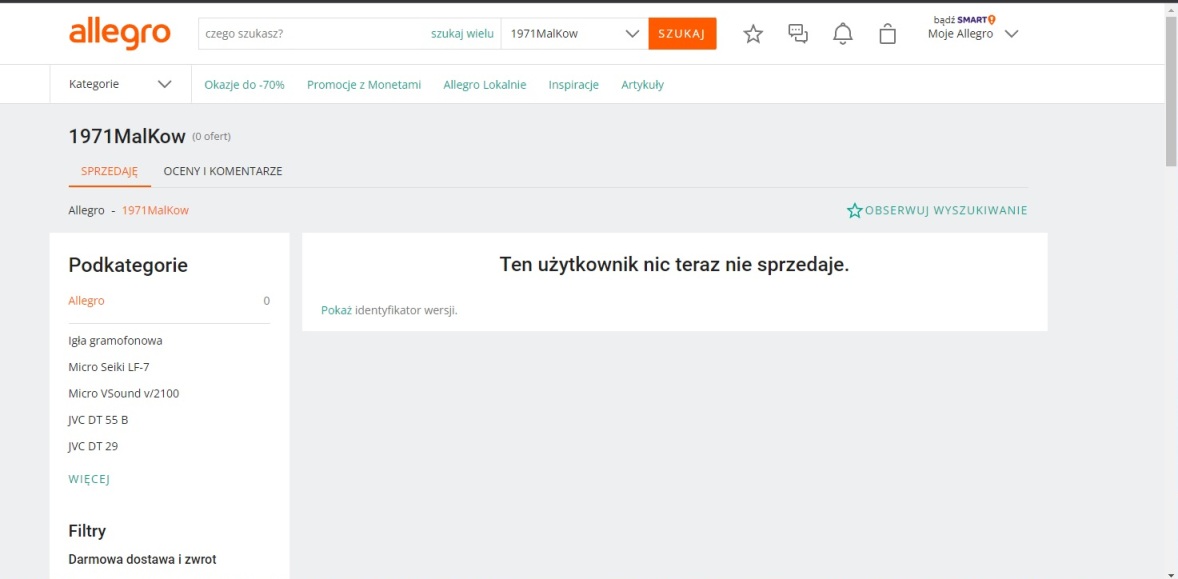1178x579 pixels.
Task: Expand the Moje Allegro account menu
Action: click(972, 34)
